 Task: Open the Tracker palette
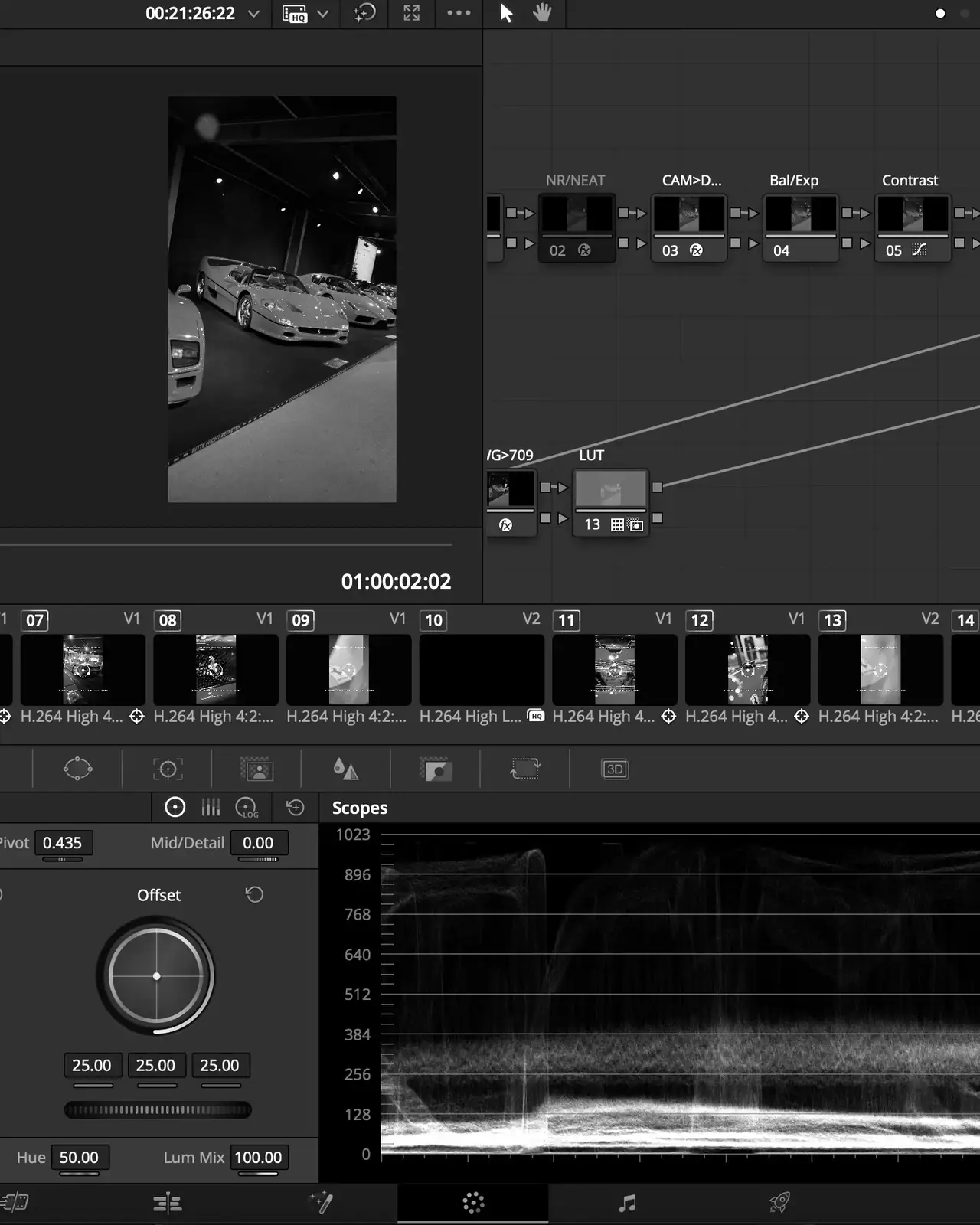click(168, 769)
